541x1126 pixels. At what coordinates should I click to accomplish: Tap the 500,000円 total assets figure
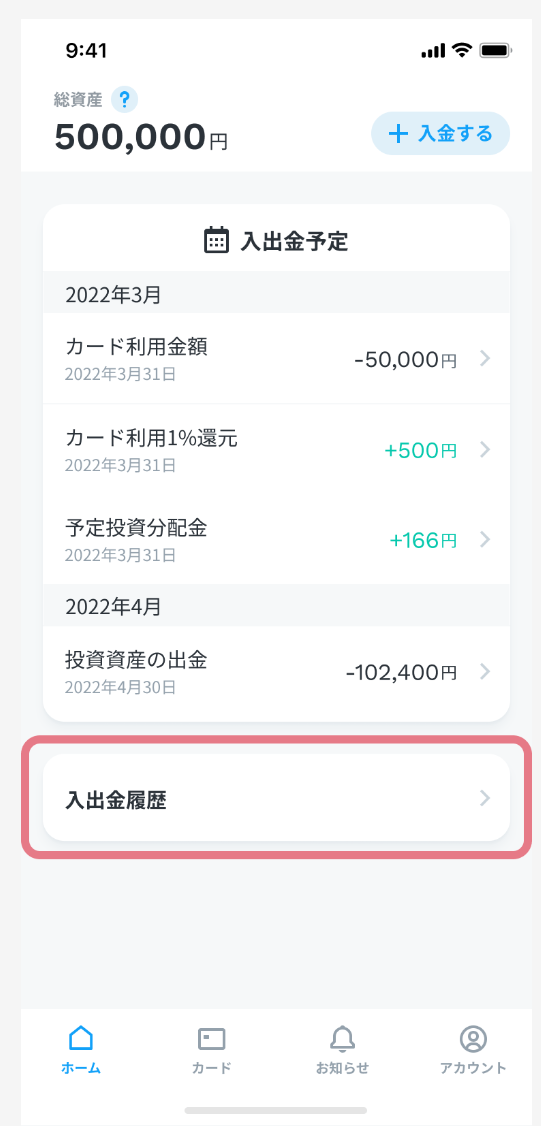pyautogui.click(x=141, y=136)
